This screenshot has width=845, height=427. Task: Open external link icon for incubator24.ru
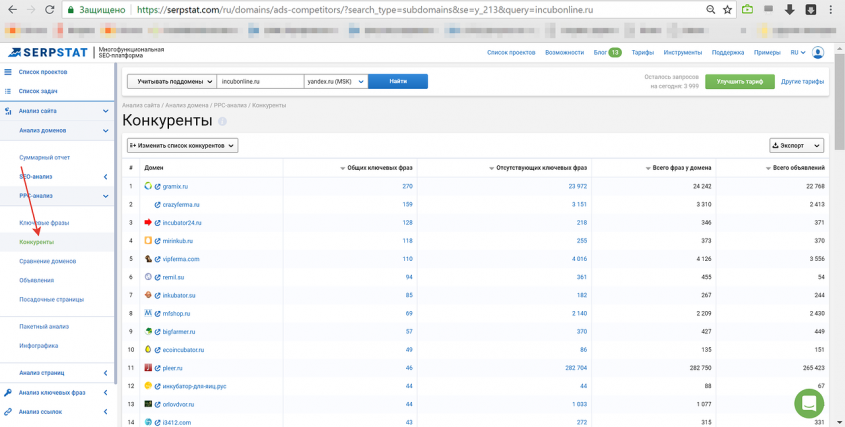point(158,223)
